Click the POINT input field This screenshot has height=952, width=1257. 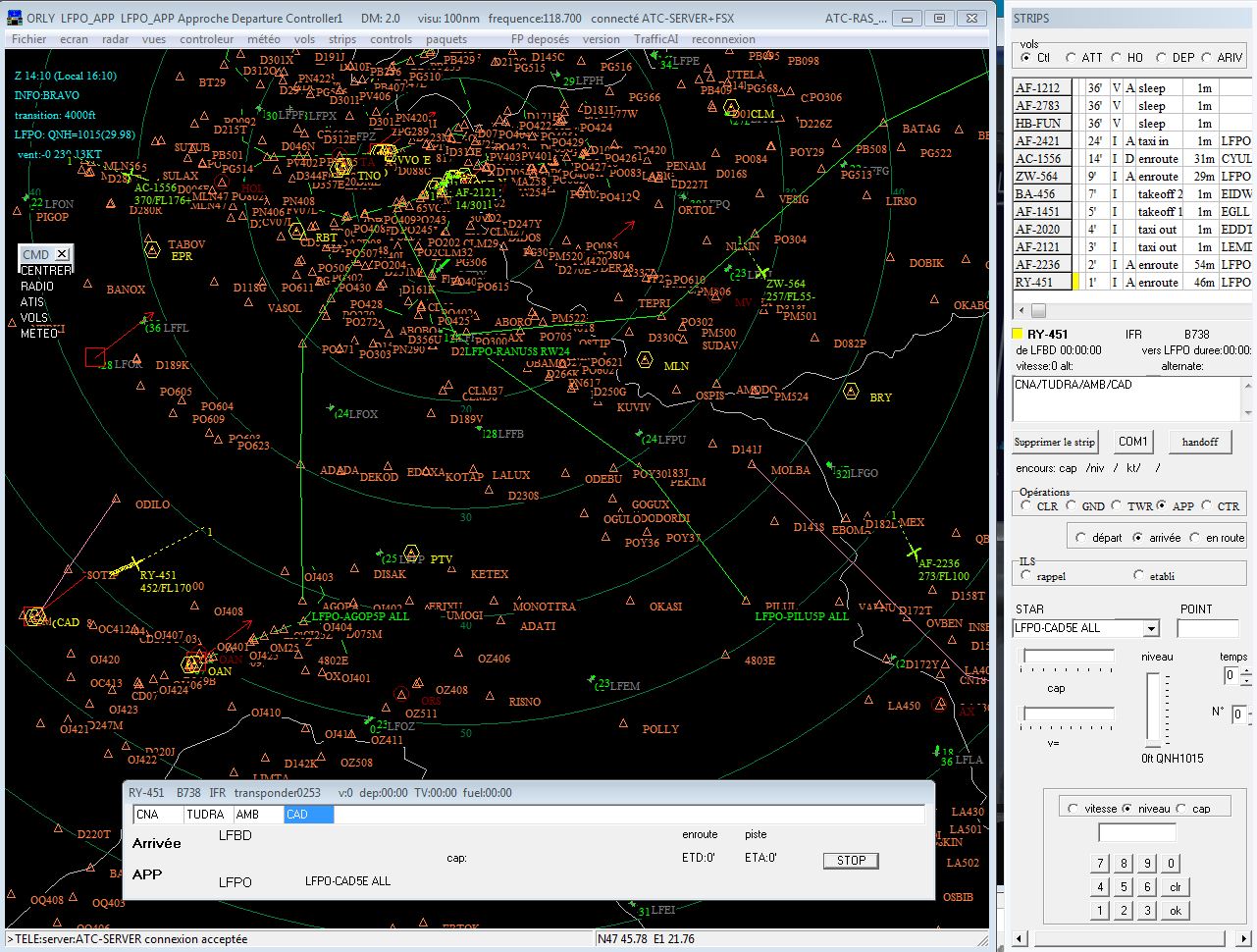coord(1208,628)
